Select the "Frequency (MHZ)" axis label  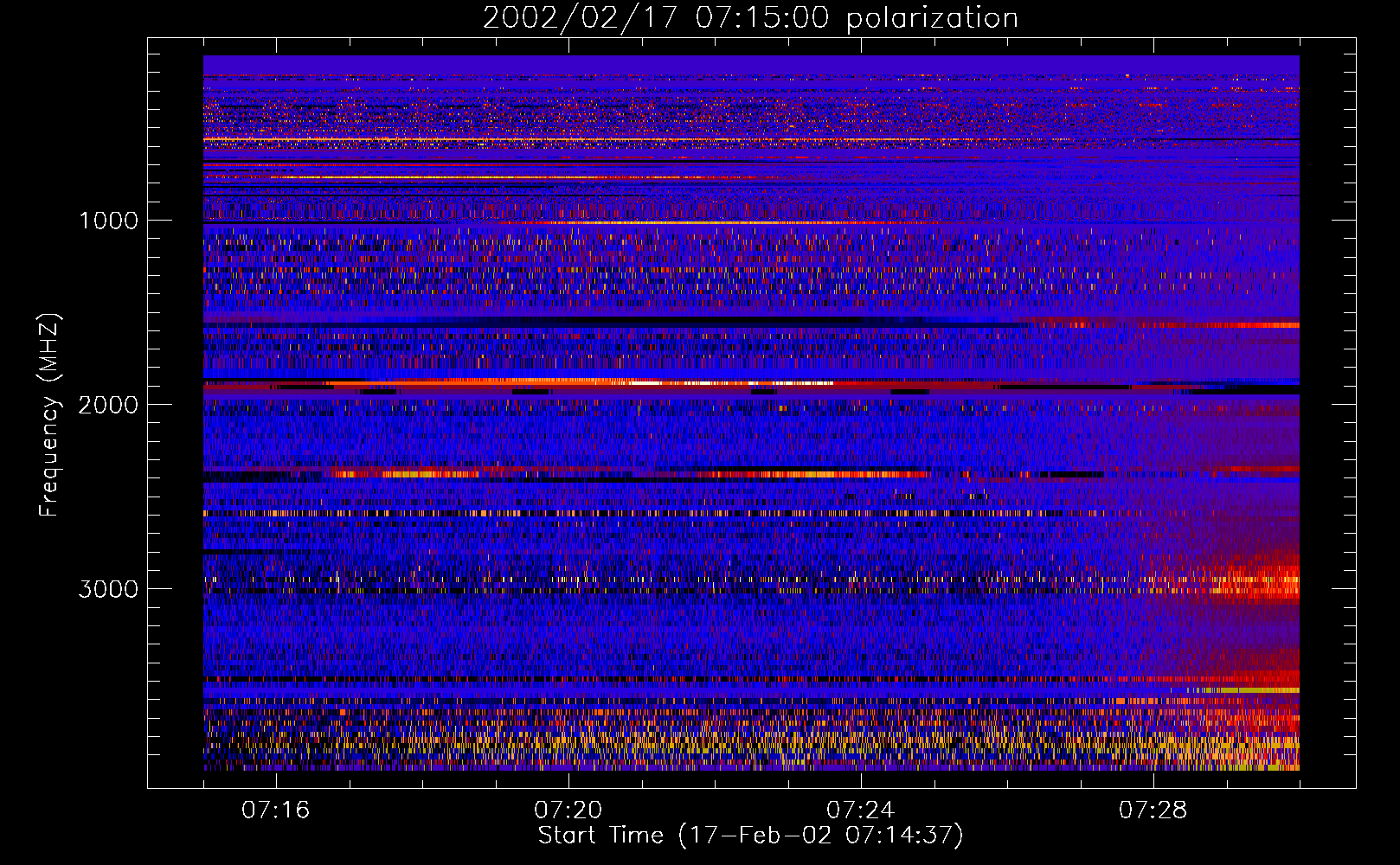point(49,415)
